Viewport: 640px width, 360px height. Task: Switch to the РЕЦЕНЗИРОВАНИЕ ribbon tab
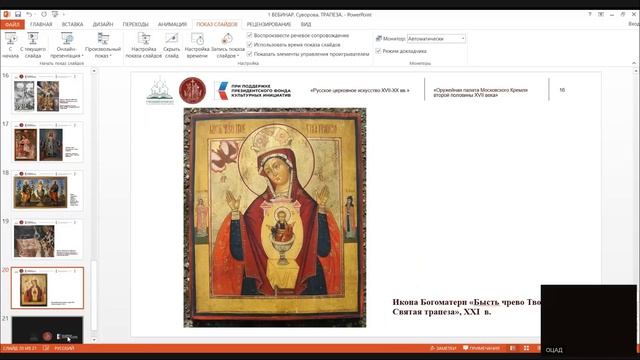click(269, 24)
